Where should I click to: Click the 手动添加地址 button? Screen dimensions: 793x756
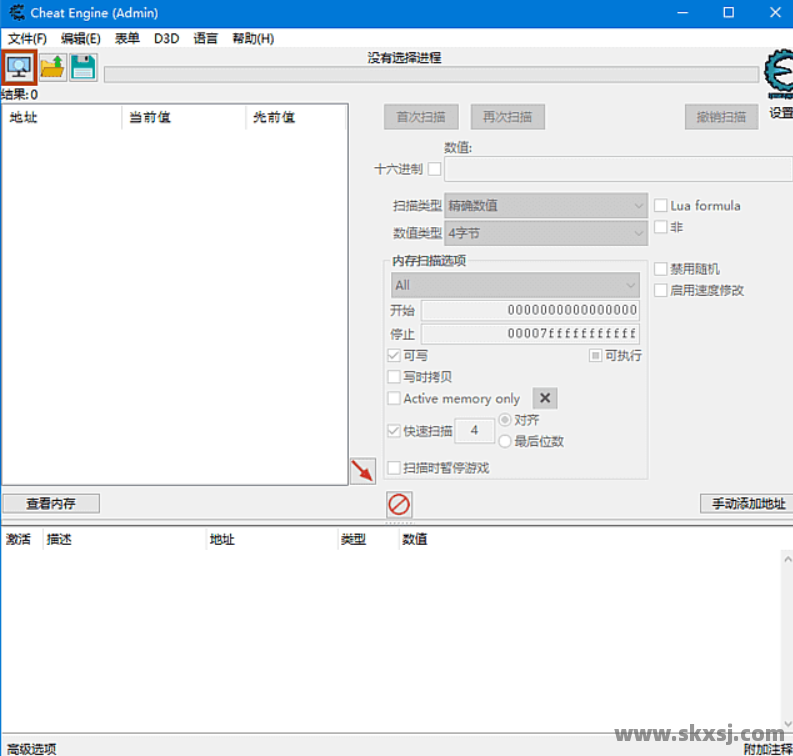click(747, 503)
